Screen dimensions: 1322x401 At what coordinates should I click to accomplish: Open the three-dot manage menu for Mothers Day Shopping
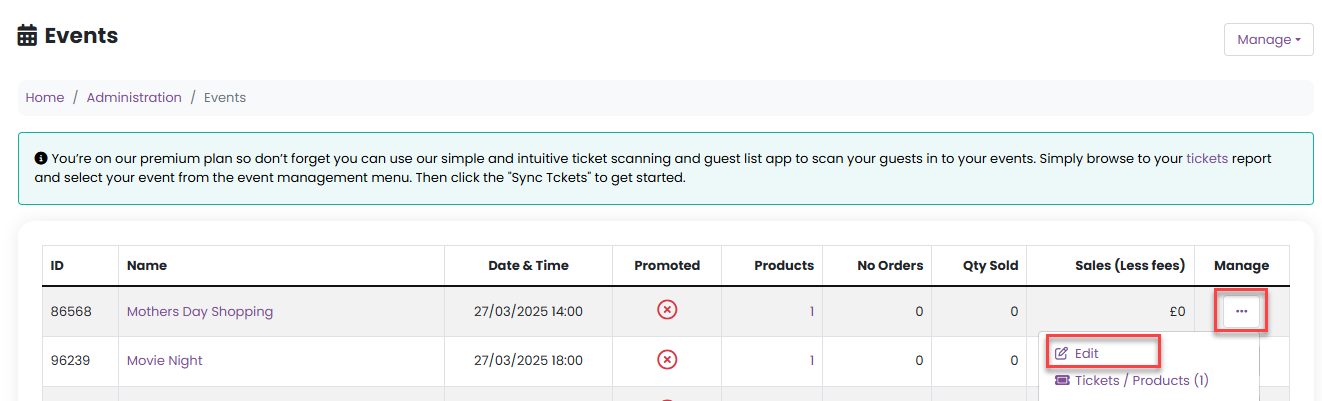pos(1241,311)
